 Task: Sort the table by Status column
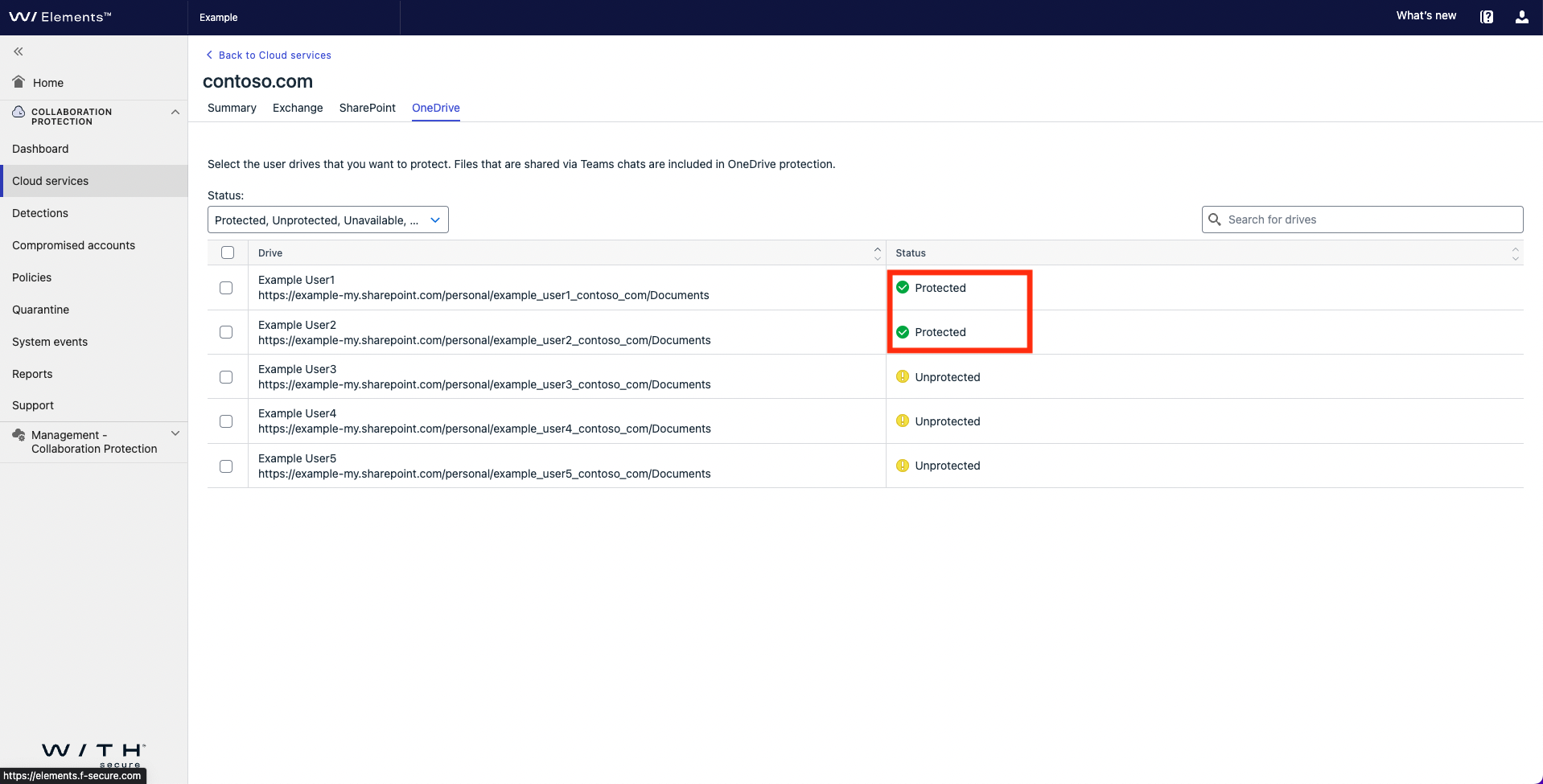[1516, 252]
